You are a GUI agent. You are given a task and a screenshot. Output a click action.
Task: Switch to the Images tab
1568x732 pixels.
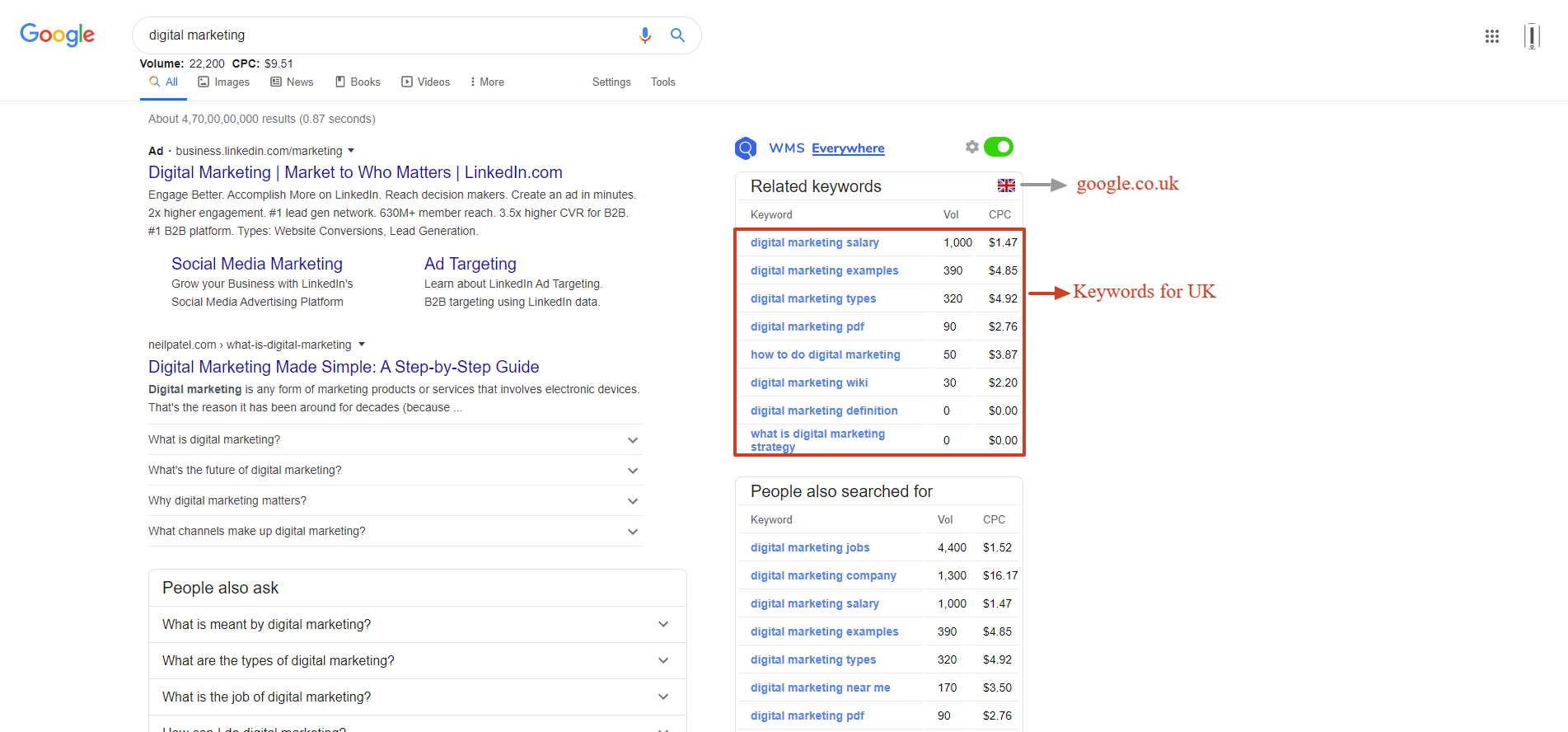224,82
